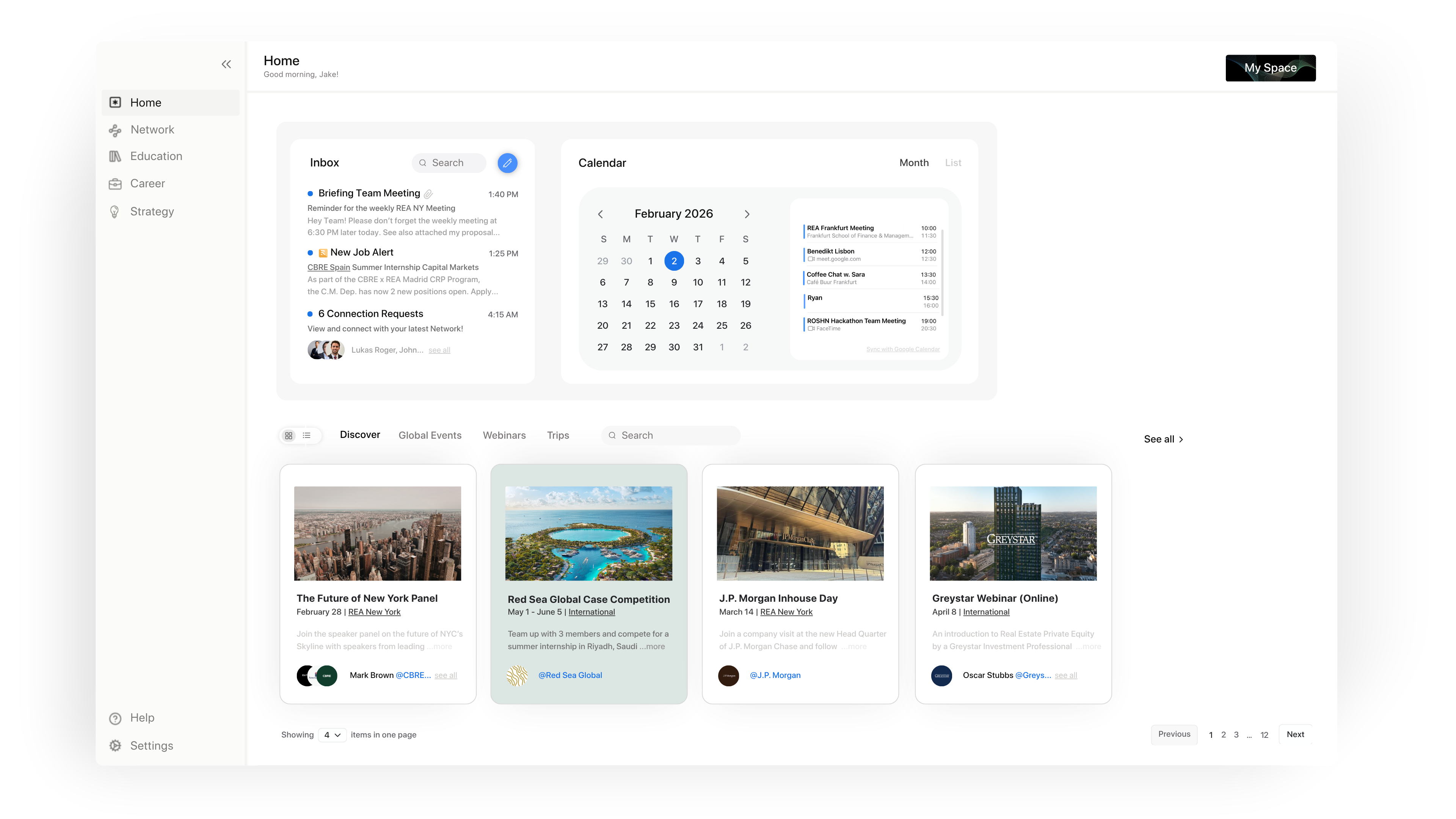Open Briefing Team Meeting message
1456x819 pixels.
coord(413,212)
